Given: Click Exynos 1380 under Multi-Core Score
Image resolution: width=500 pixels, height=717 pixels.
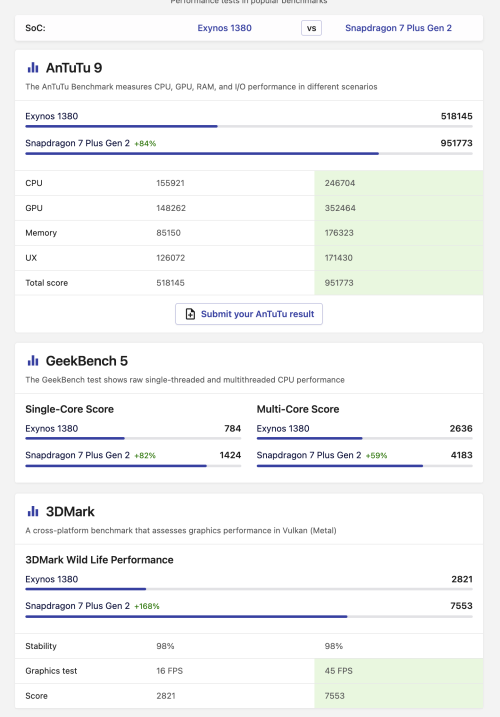Looking at the screenshot, I should pyautogui.click(x=283, y=428).
